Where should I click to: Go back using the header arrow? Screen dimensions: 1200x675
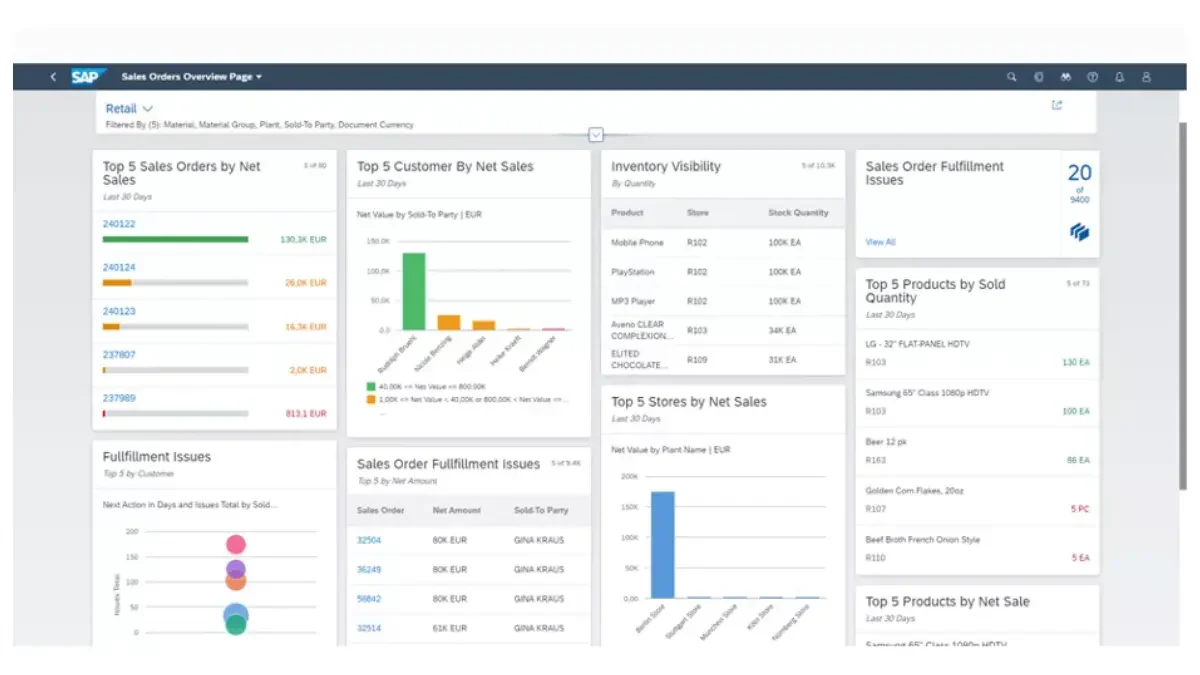(53, 77)
